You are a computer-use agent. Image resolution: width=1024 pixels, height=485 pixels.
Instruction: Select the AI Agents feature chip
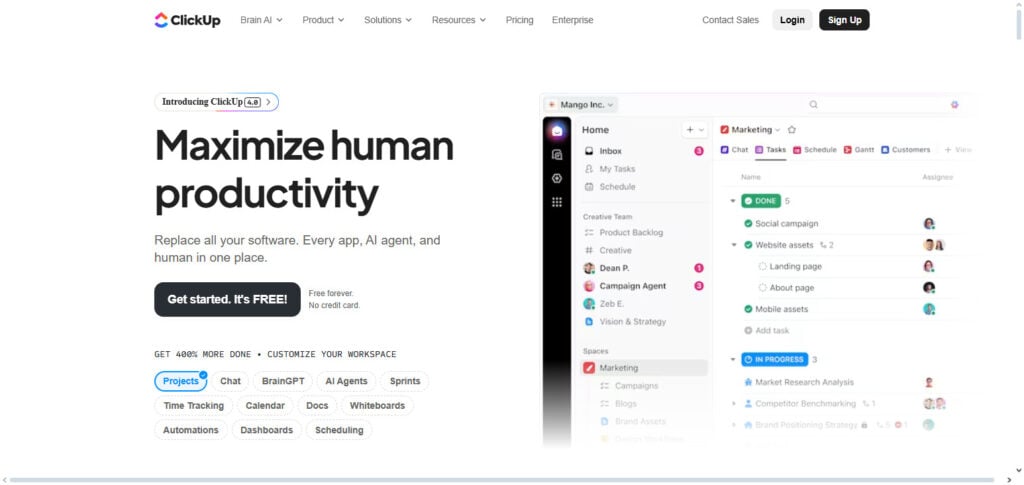346,381
